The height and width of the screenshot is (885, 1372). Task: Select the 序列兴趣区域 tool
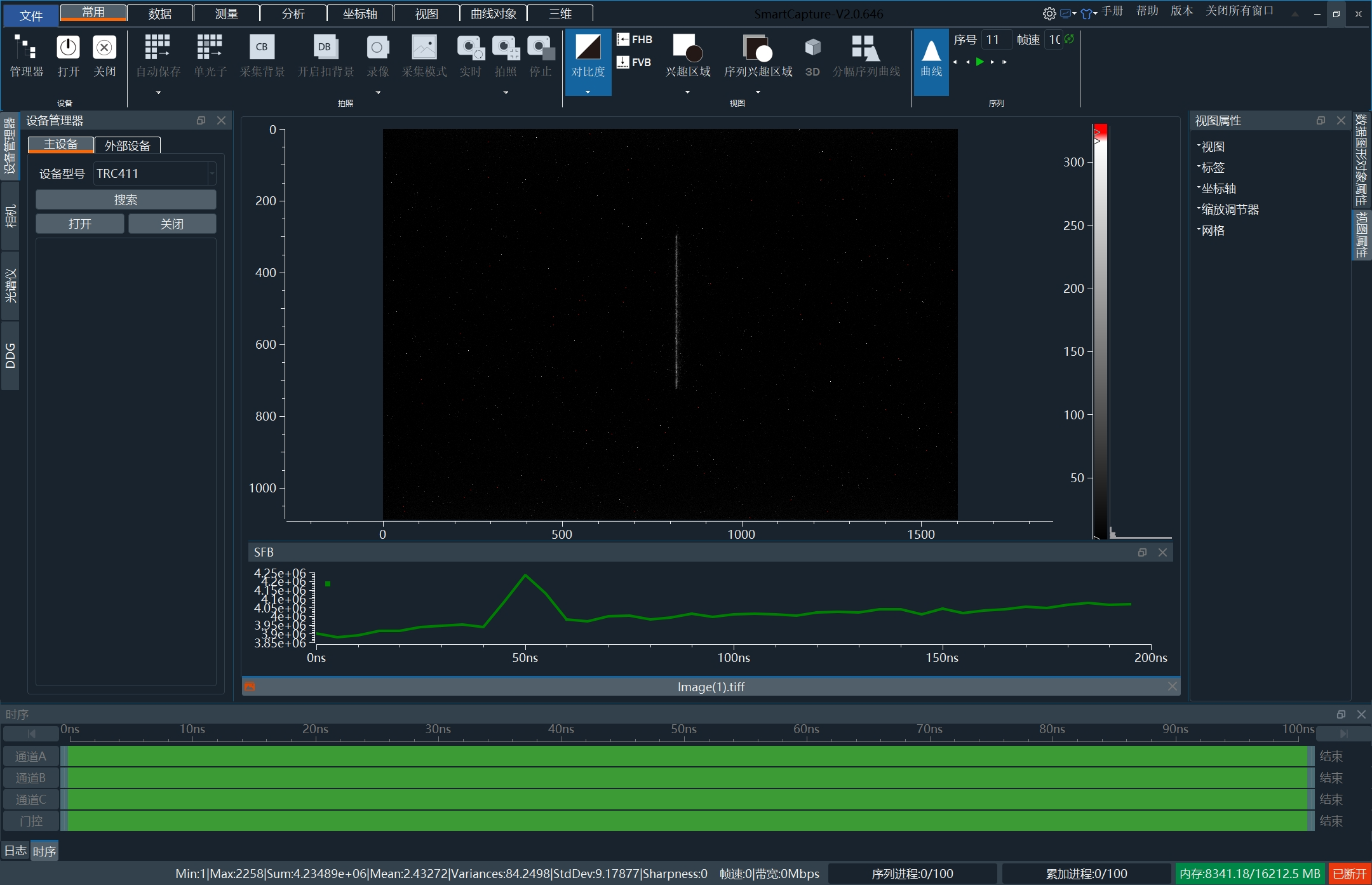tap(758, 56)
